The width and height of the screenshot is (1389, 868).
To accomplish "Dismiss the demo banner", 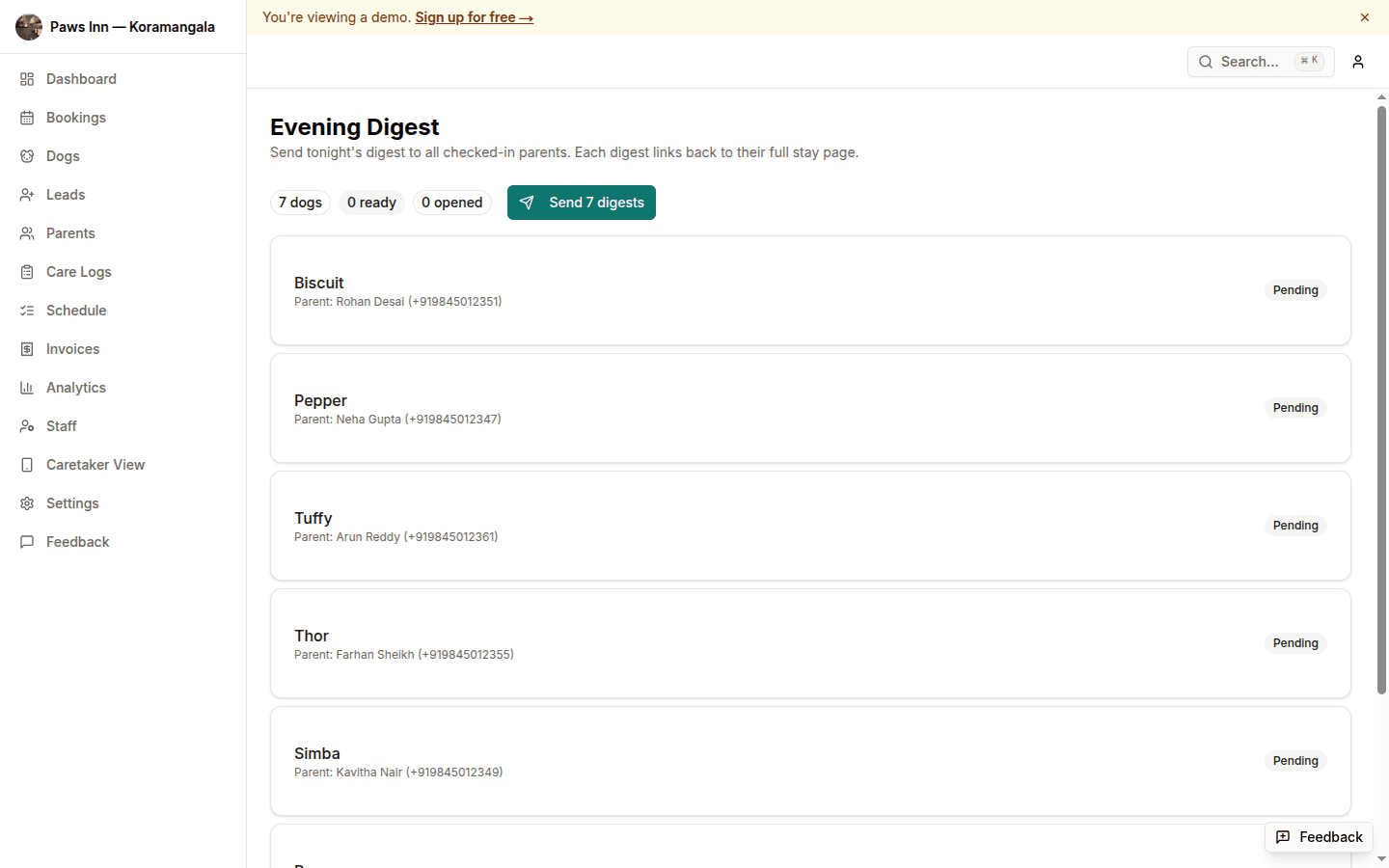I will [x=1365, y=16].
